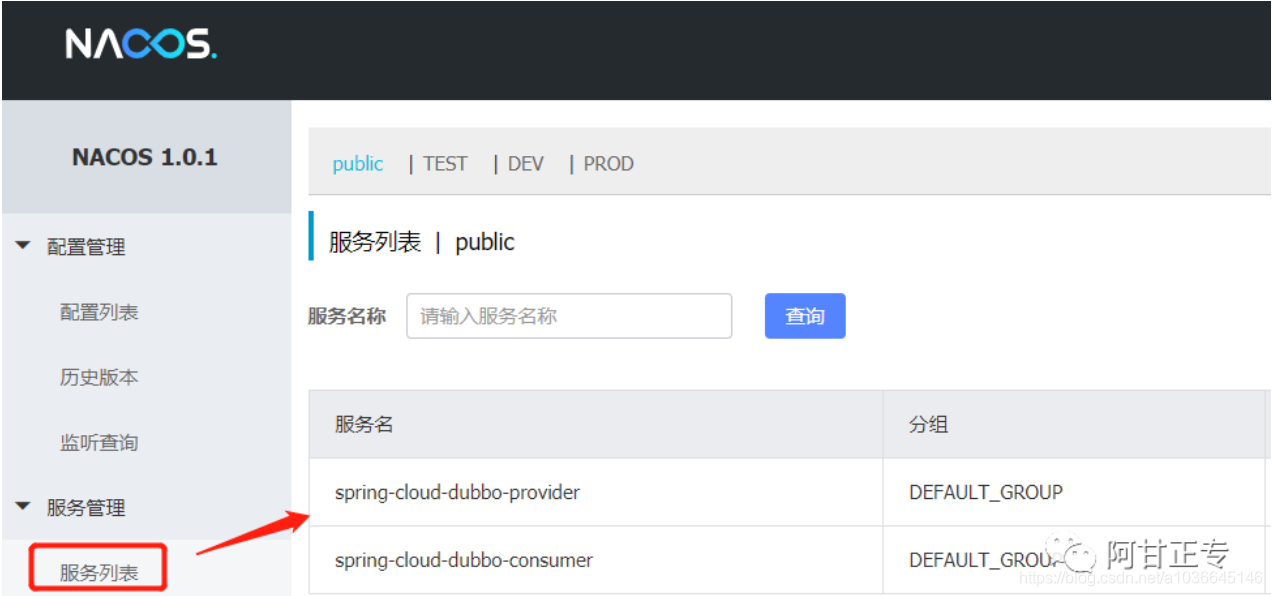This screenshot has width=1272, height=596.
Task: Switch to the PROD namespace tab
Action: click(x=608, y=164)
